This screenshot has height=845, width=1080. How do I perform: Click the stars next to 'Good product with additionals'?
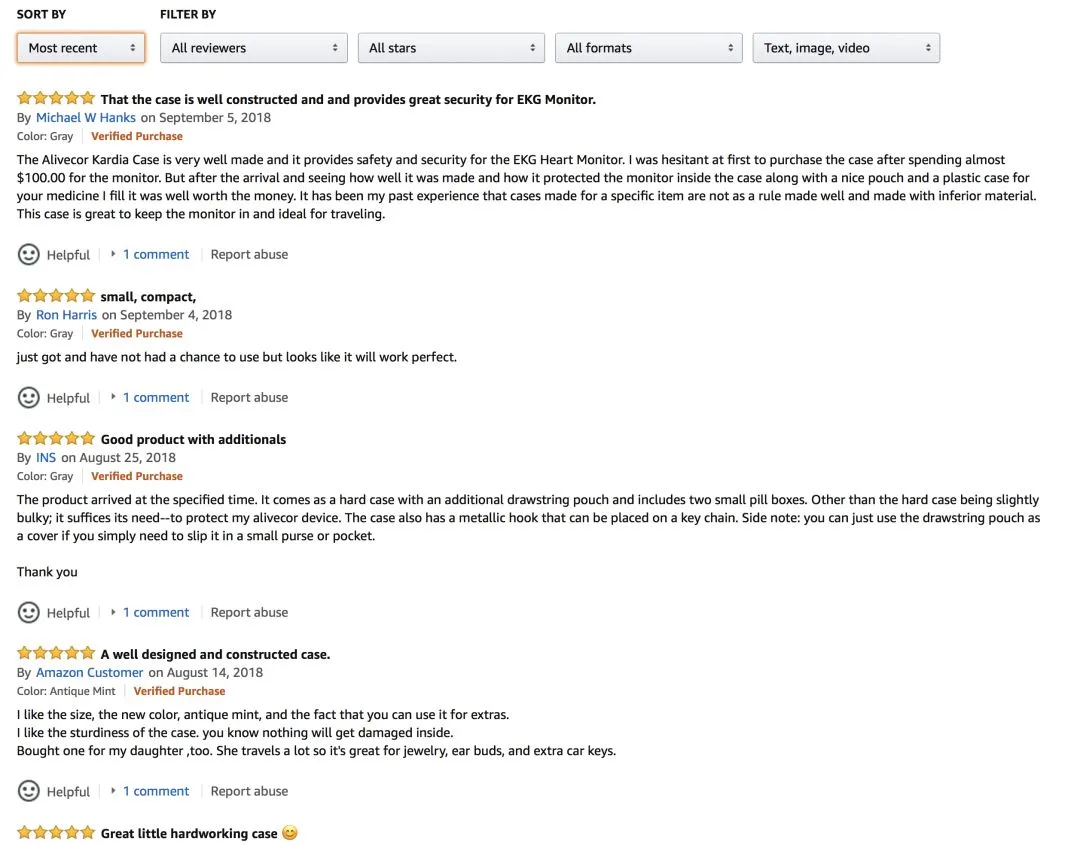click(56, 439)
